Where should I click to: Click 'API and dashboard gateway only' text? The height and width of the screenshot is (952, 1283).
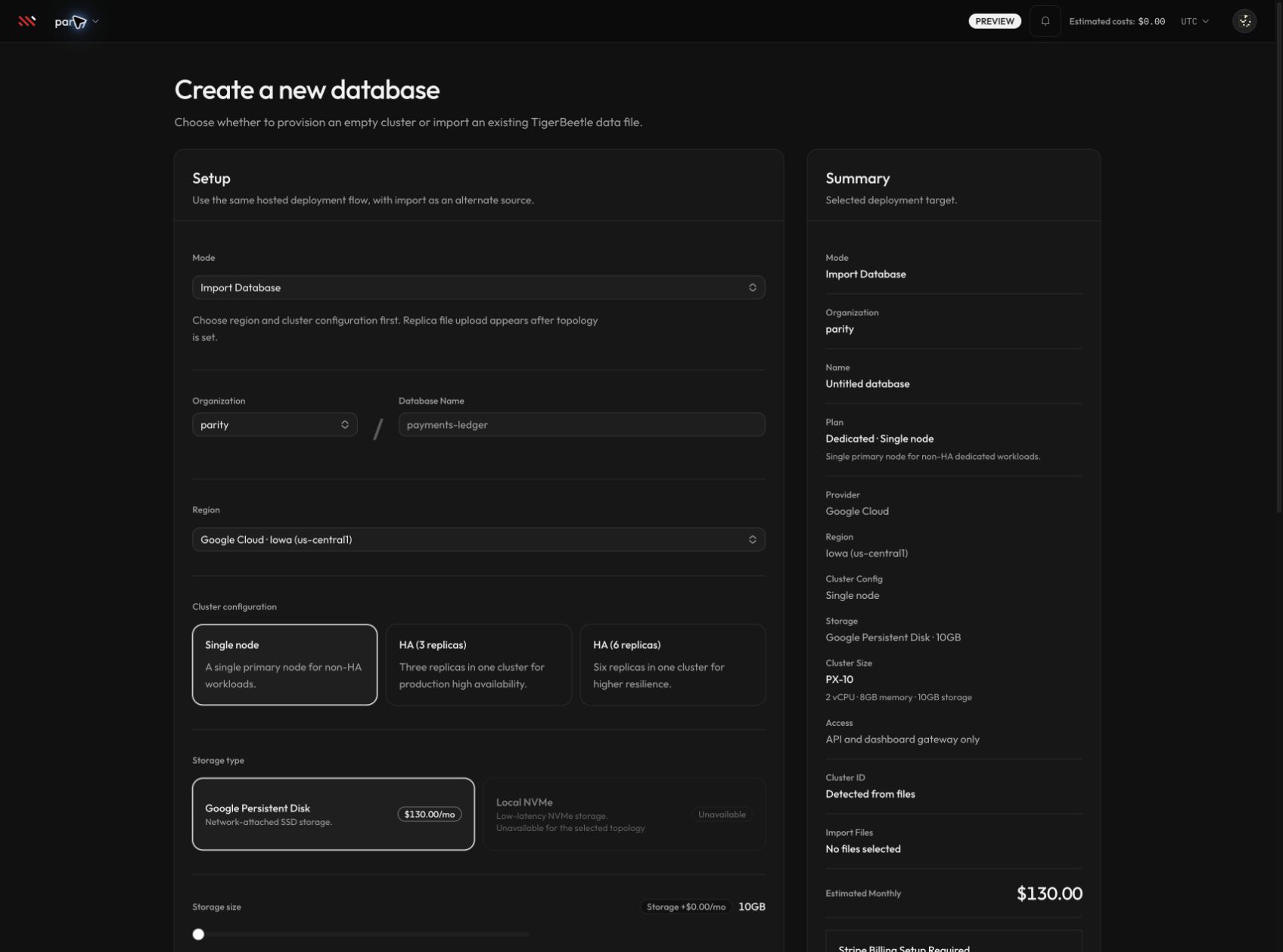(902, 740)
